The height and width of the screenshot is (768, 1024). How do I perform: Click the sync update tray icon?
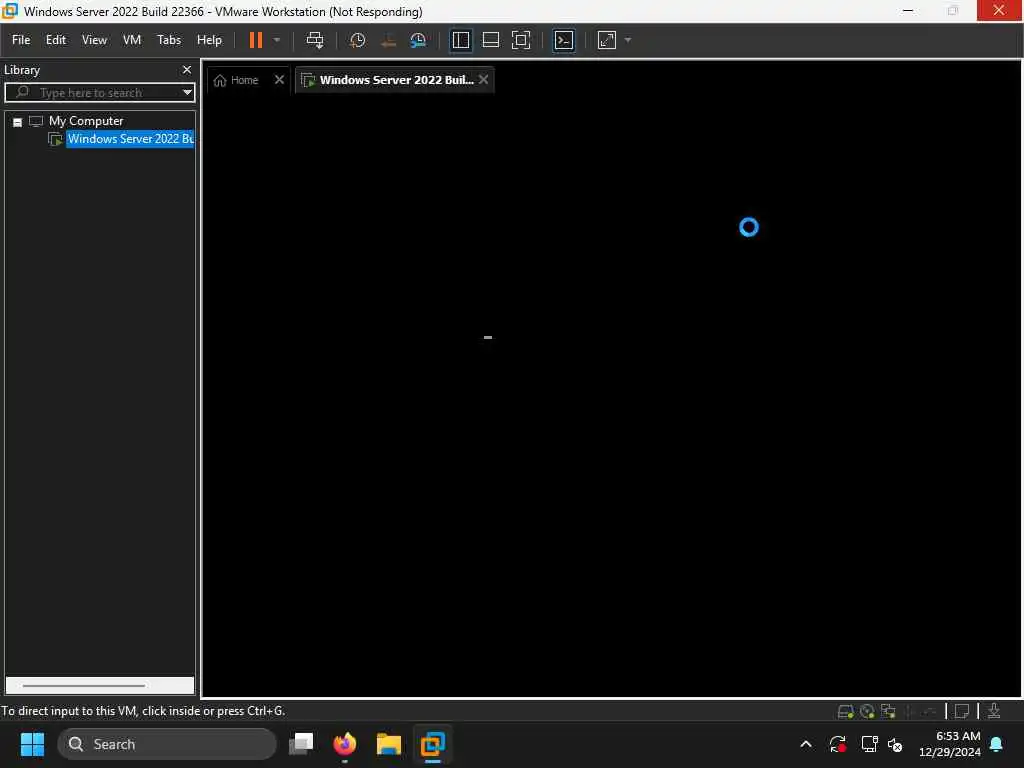pyautogui.click(x=838, y=744)
